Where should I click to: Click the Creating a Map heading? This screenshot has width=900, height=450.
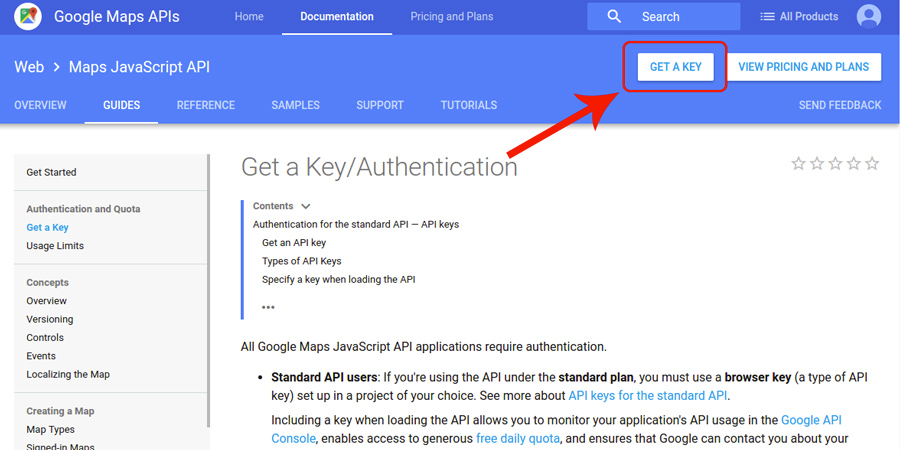pyautogui.click(x=60, y=411)
